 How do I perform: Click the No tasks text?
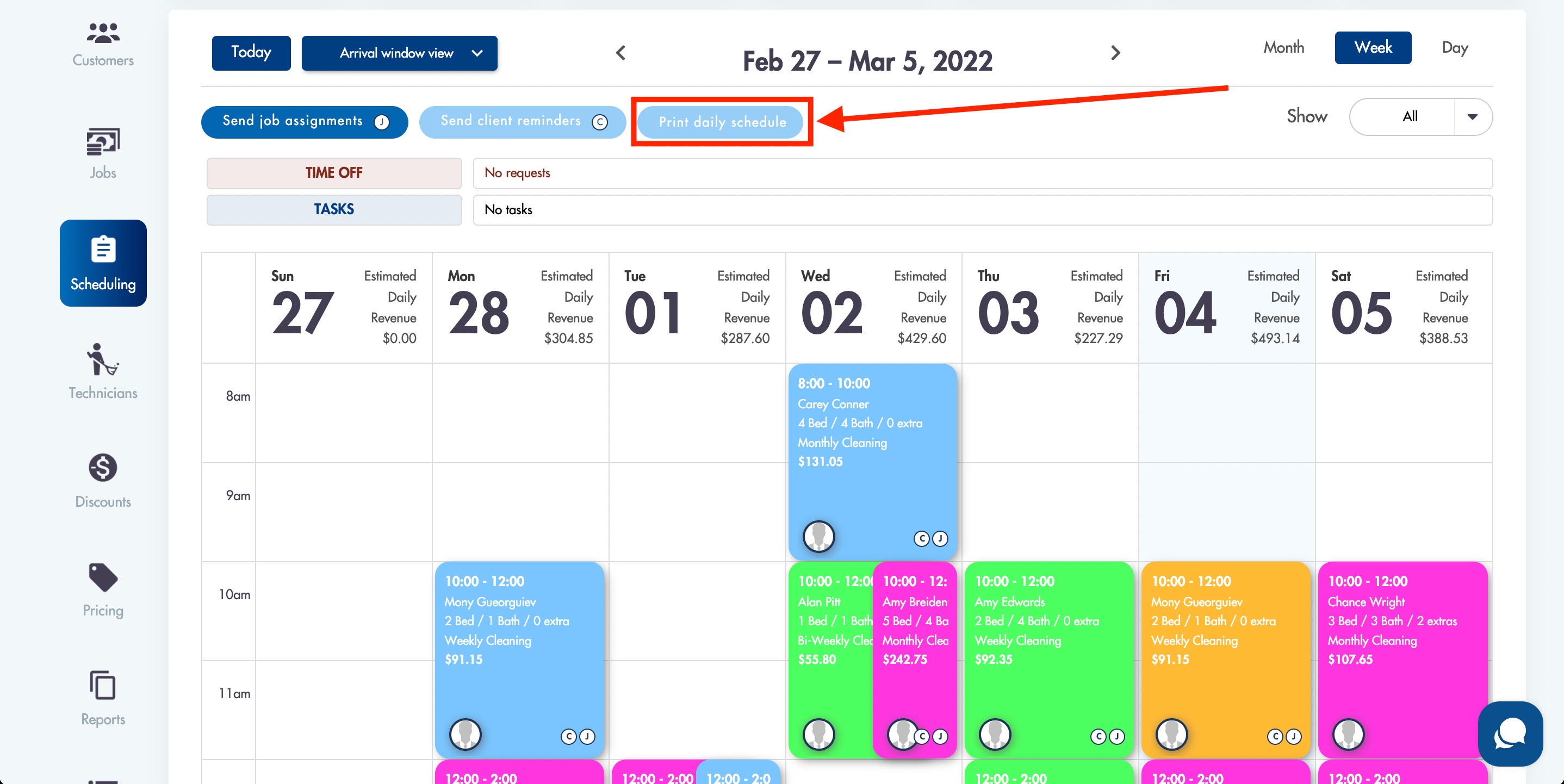pos(508,209)
